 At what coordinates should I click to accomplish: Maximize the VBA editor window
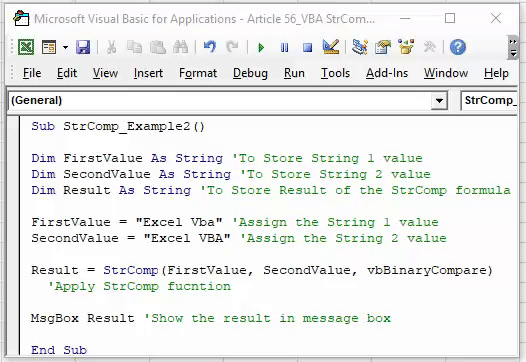tap(450, 18)
